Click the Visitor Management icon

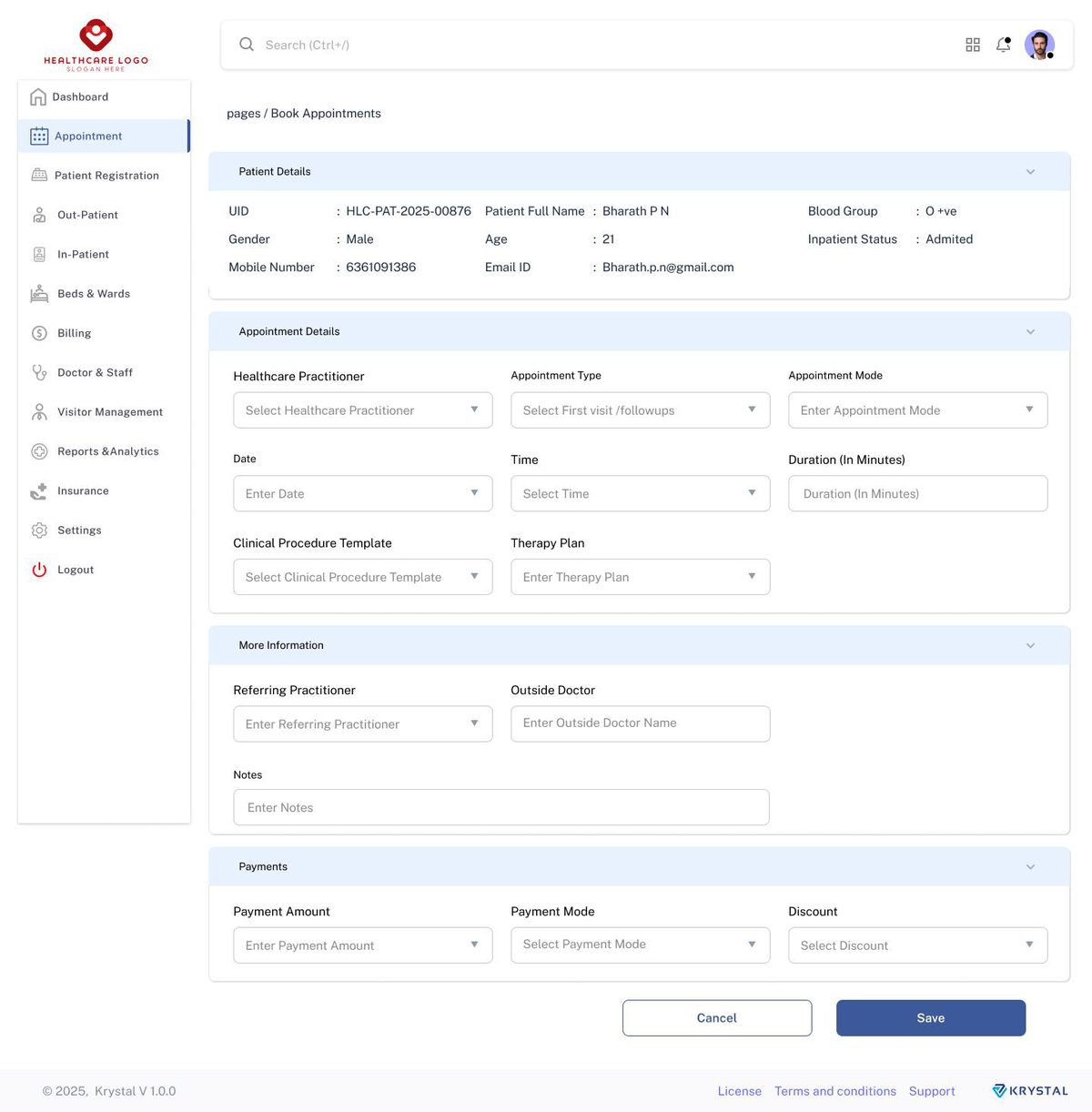click(39, 412)
